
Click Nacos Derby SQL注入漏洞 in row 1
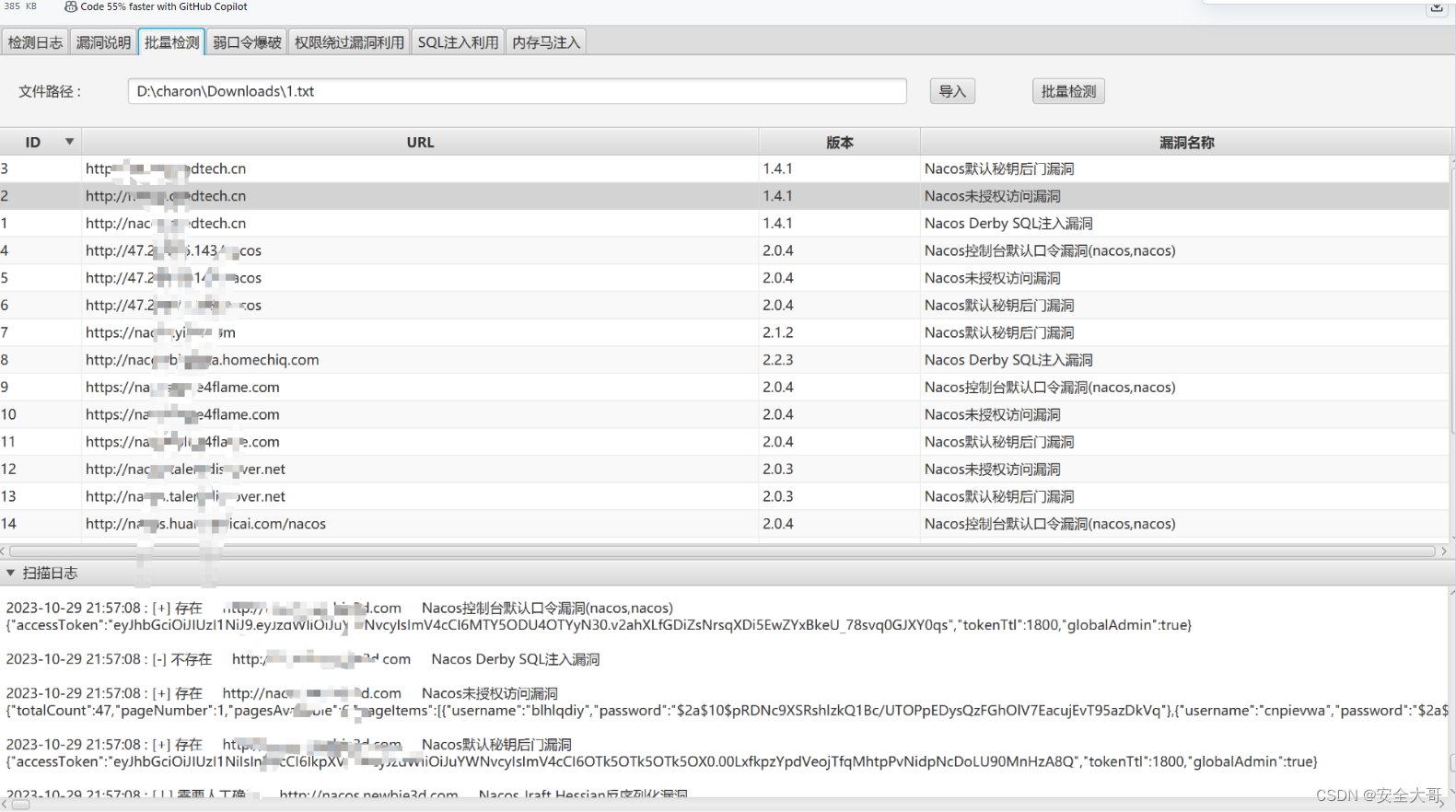1008,224
